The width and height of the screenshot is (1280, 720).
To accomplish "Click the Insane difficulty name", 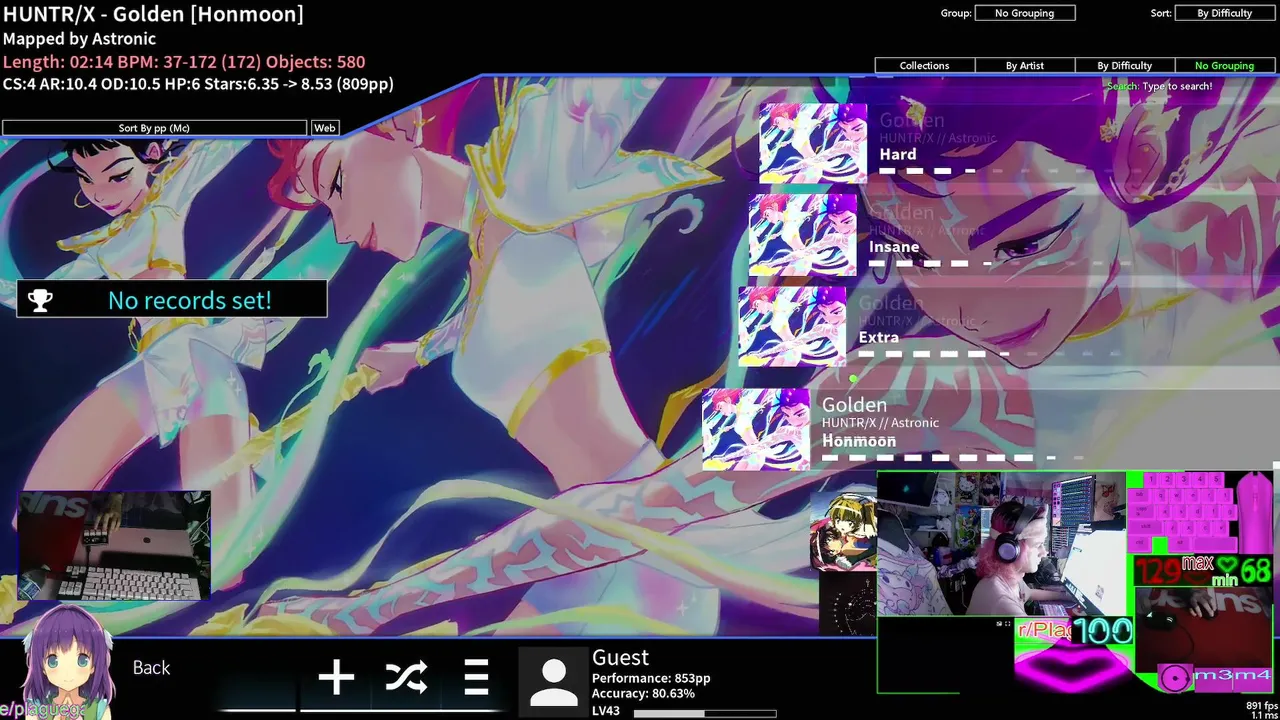I will [x=894, y=247].
